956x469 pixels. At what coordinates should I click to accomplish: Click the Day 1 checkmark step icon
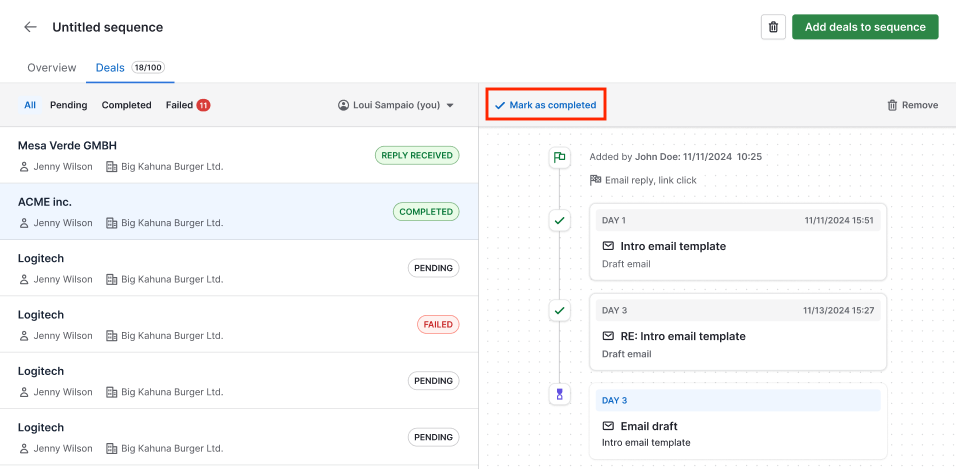pyautogui.click(x=559, y=220)
